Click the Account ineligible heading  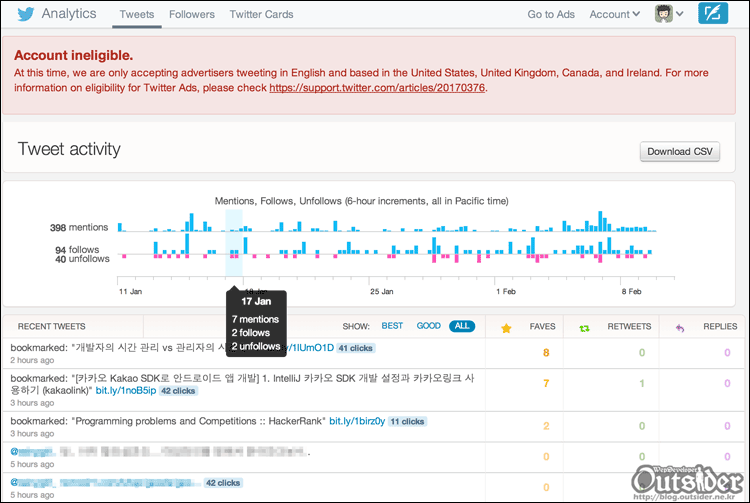pos(74,55)
